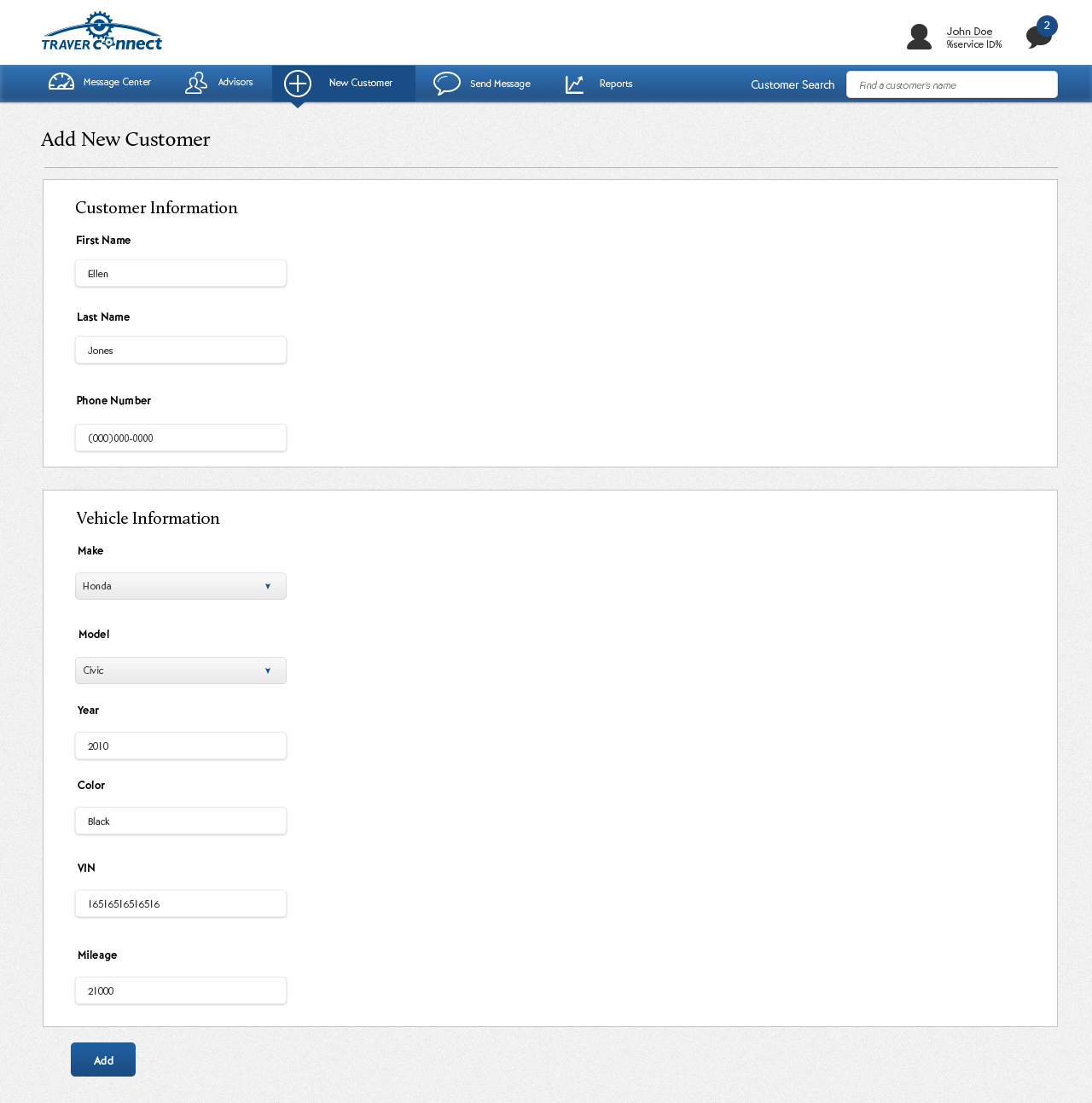1092x1103 pixels.
Task: Click the First Name input field
Action: (x=181, y=274)
